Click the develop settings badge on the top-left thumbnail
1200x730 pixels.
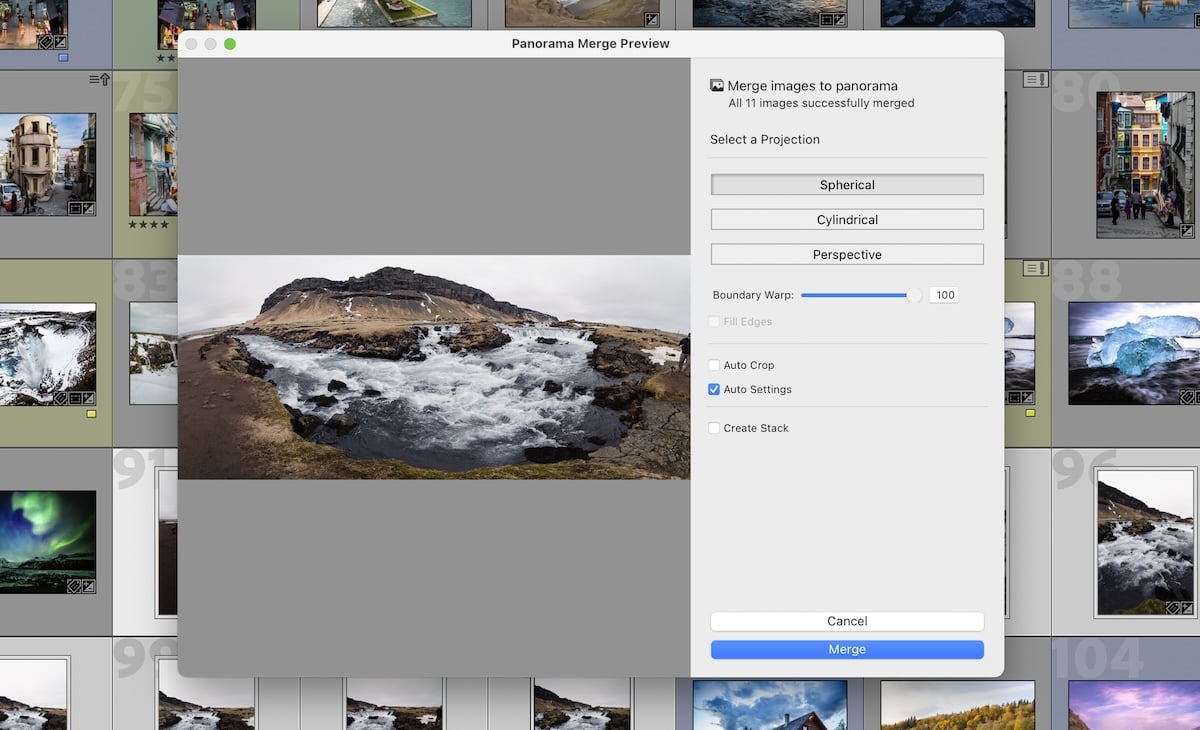pos(59,42)
